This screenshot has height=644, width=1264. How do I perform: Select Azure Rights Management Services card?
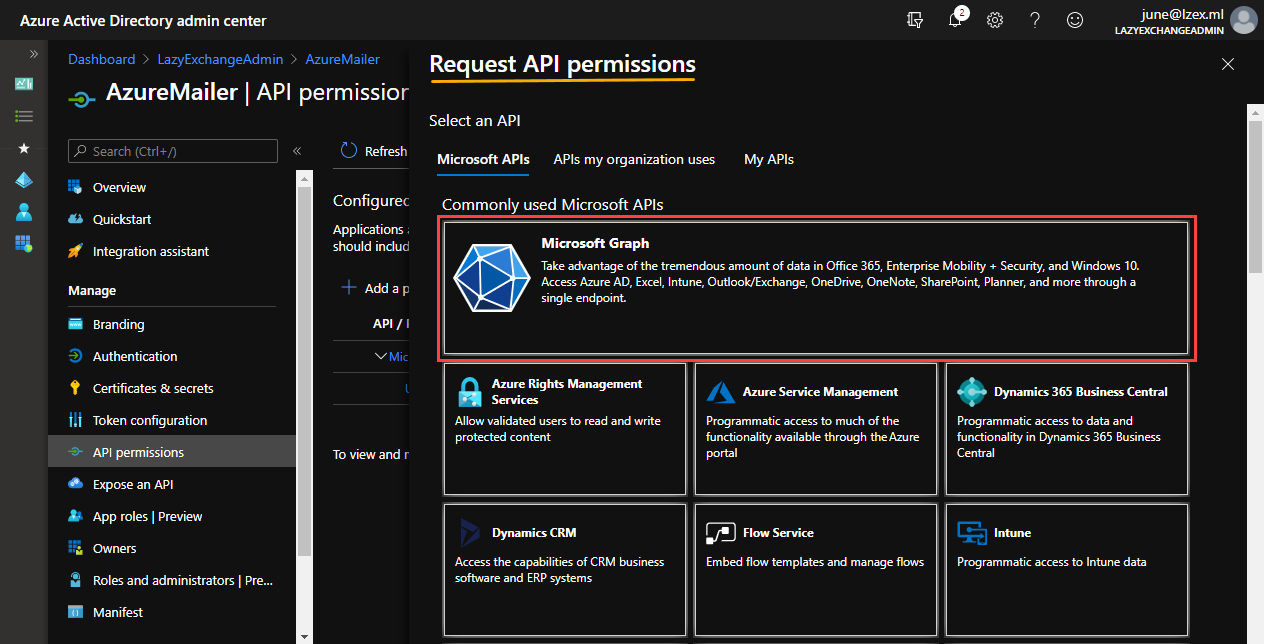[x=565, y=429]
